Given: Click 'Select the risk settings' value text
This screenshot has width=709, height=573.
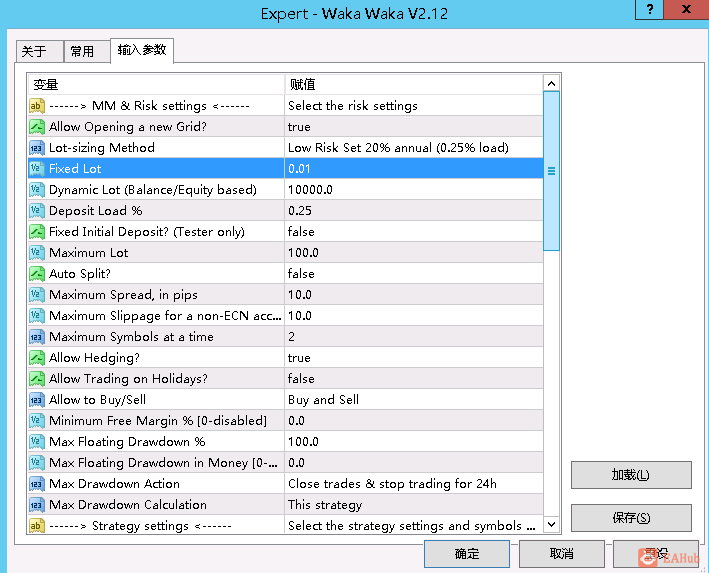Looking at the screenshot, I should (x=353, y=106).
